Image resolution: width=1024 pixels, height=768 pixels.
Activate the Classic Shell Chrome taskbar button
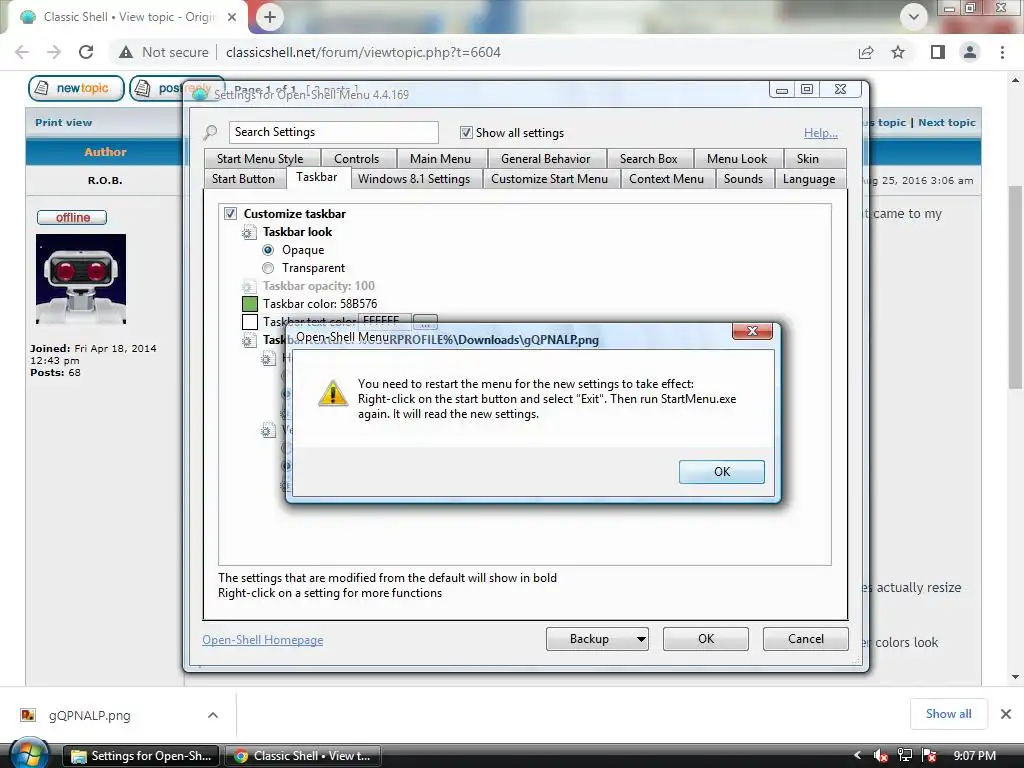coord(303,756)
